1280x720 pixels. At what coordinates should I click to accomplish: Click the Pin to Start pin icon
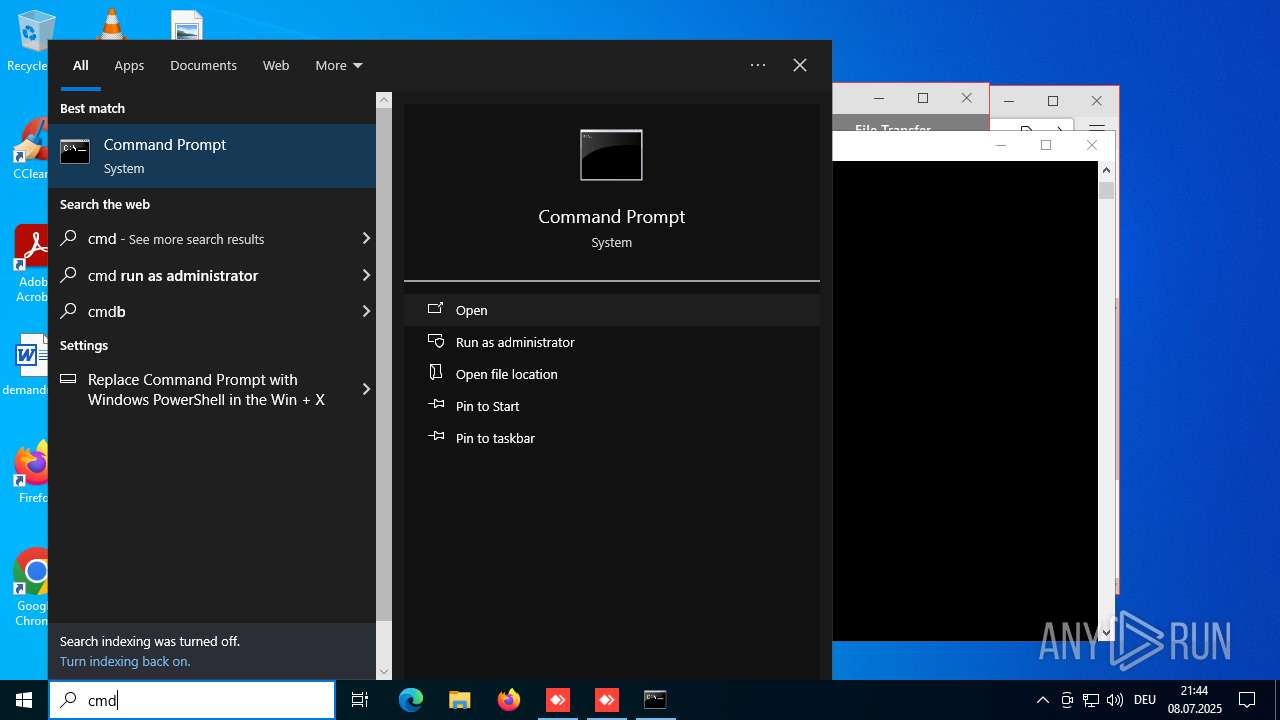pos(435,405)
